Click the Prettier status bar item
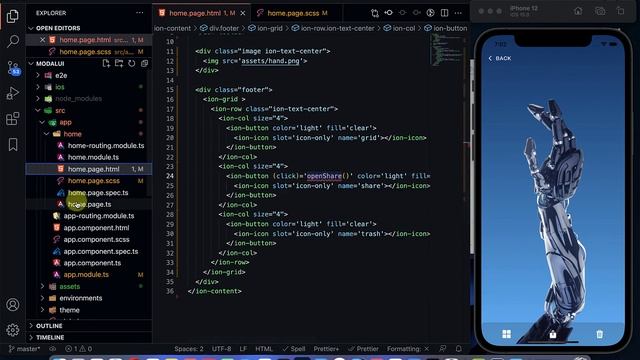The image size is (640, 360). click(363, 349)
